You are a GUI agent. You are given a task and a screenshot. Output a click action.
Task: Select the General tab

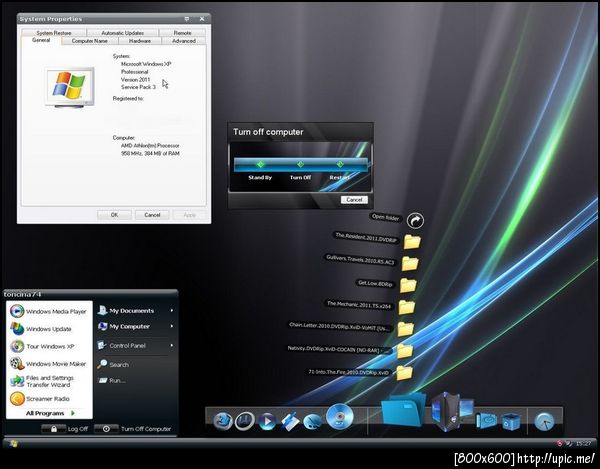click(x=41, y=40)
